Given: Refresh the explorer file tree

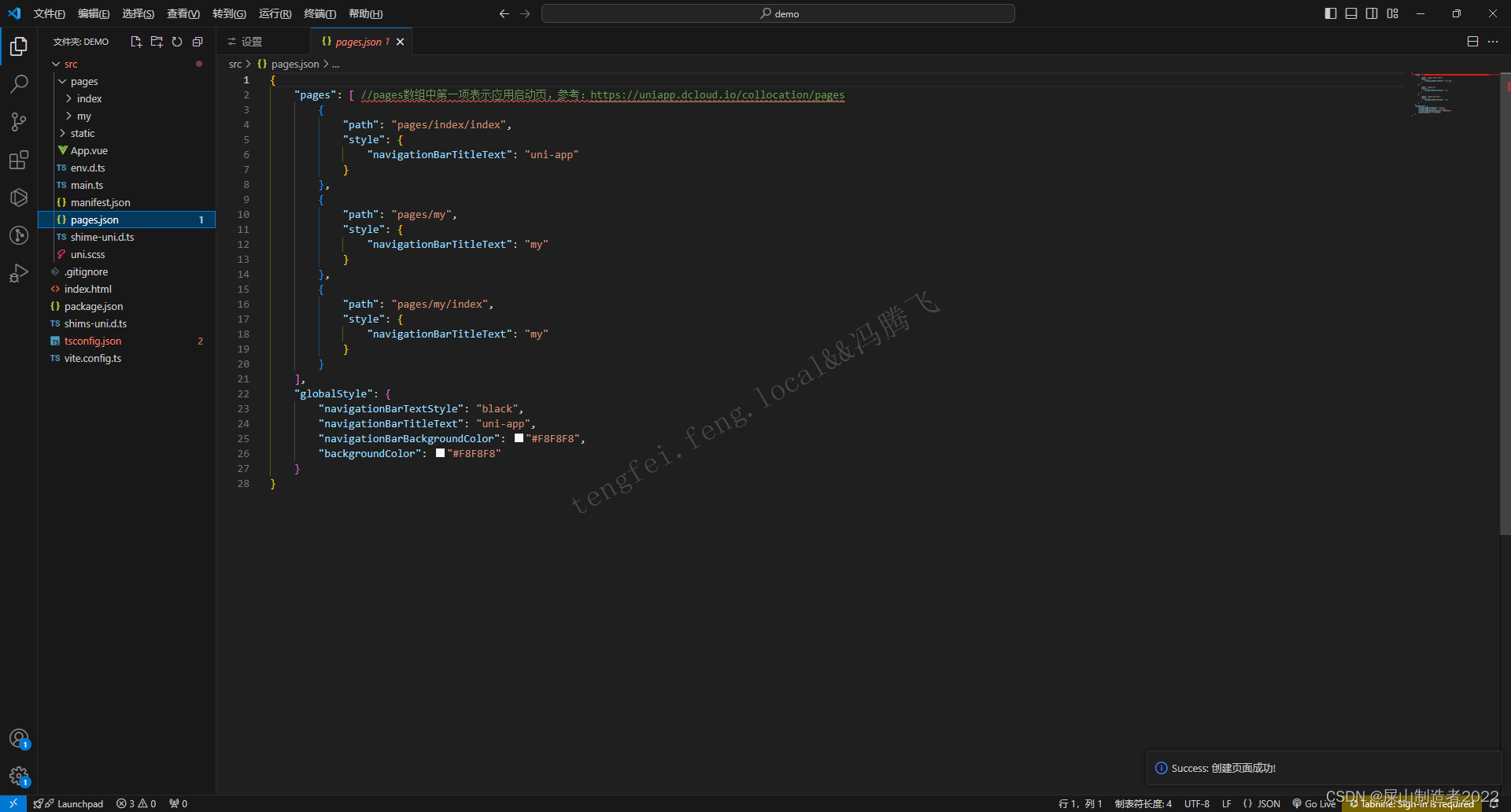Looking at the screenshot, I should pyautogui.click(x=177, y=42).
